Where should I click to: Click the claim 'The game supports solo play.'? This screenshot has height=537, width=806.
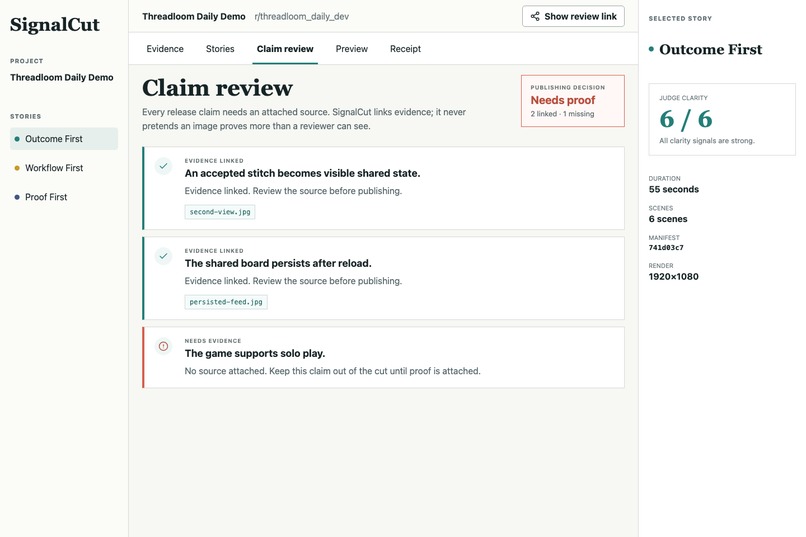[x=255, y=354]
